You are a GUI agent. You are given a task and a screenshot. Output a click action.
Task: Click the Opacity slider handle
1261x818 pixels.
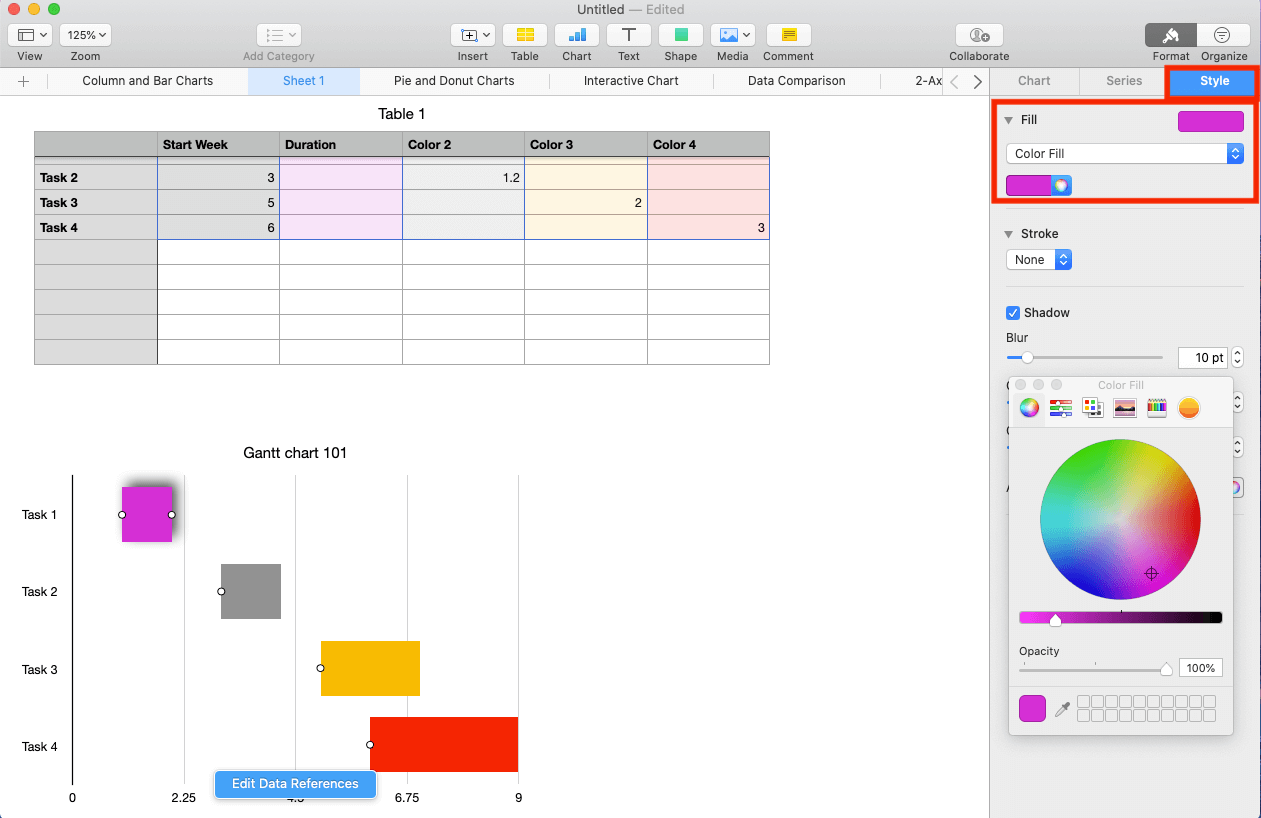click(x=1166, y=669)
